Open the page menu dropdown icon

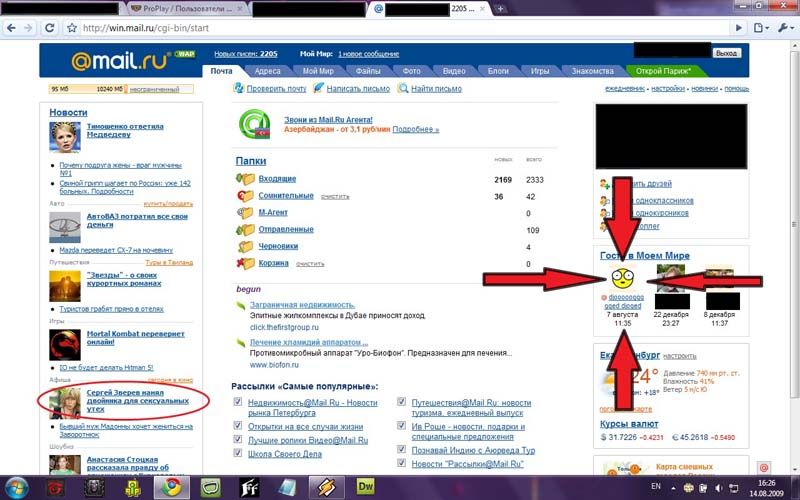pyautogui.click(x=761, y=28)
